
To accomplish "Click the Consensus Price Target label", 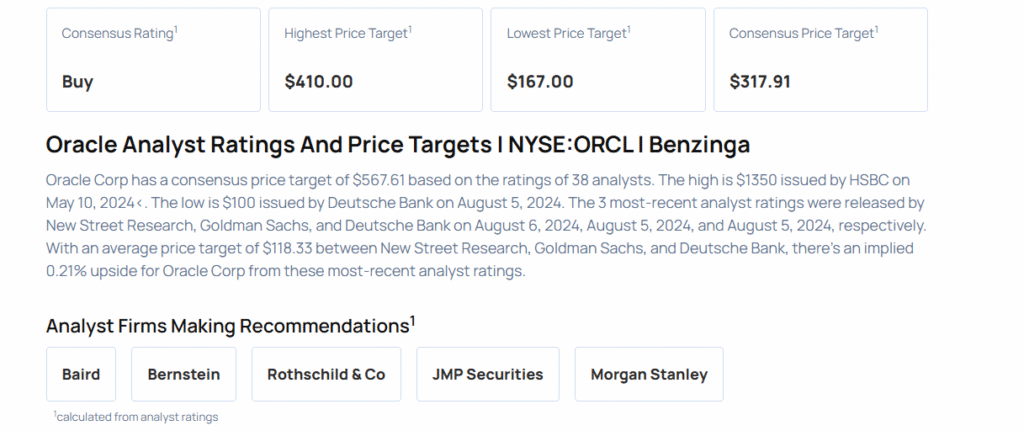I will [x=803, y=33].
